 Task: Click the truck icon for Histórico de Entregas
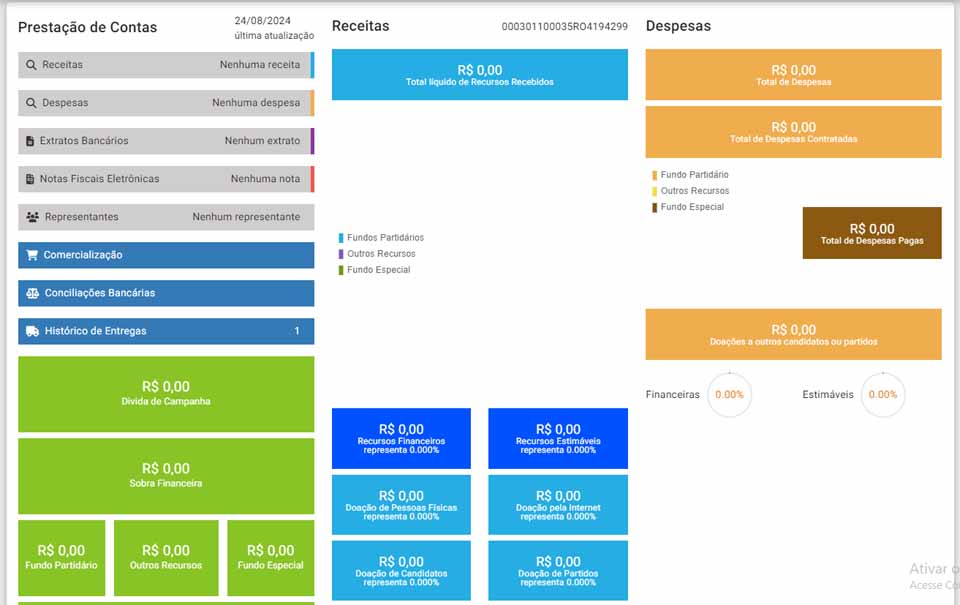click(33, 331)
